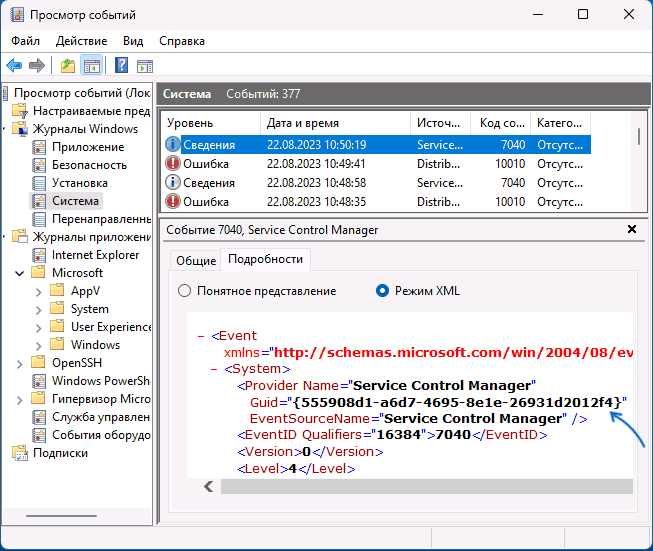Expand the System folder under Microsoft

tap(38, 309)
